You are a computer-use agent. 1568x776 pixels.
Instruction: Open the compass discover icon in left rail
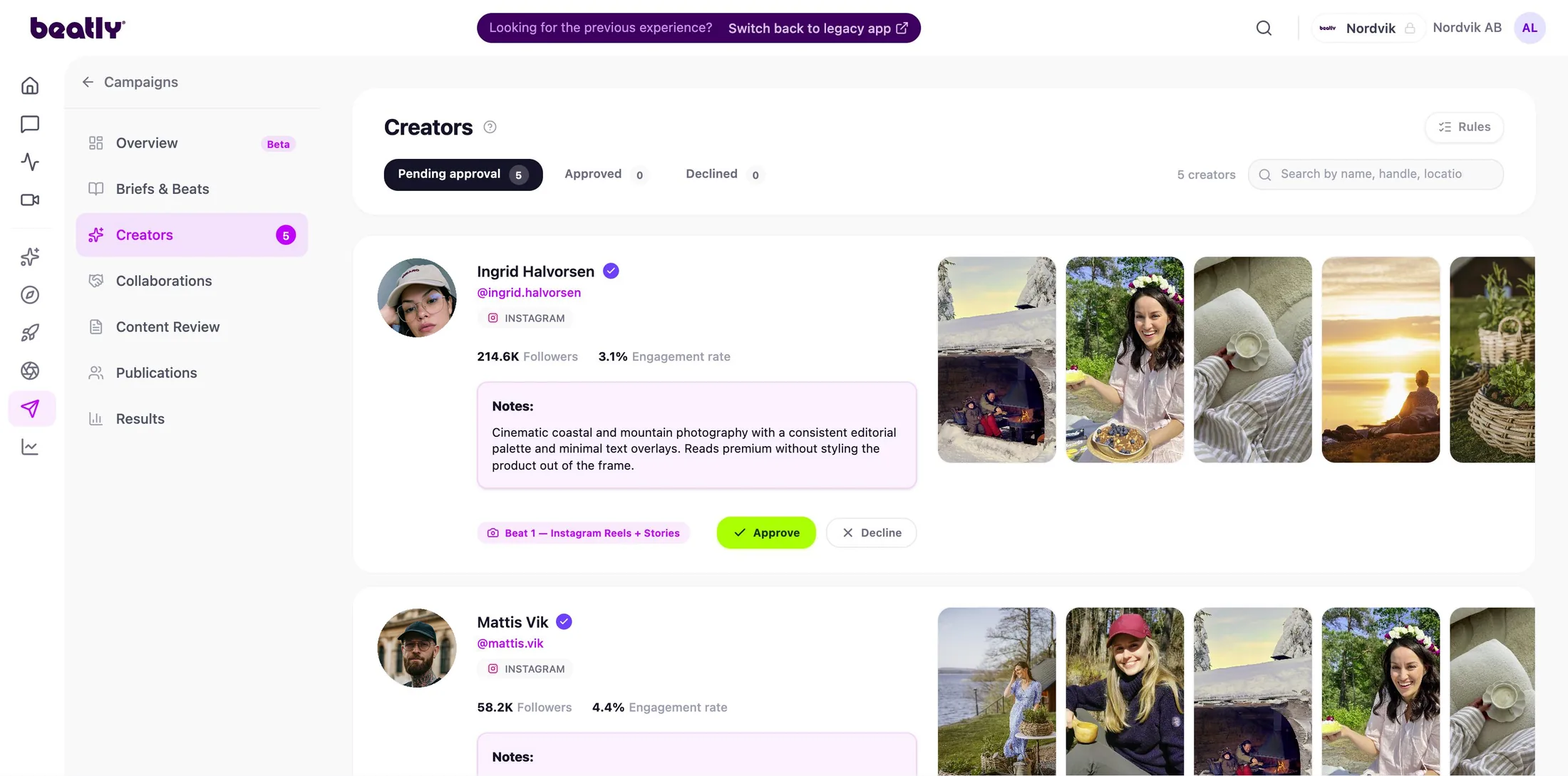pyautogui.click(x=30, y=294)
